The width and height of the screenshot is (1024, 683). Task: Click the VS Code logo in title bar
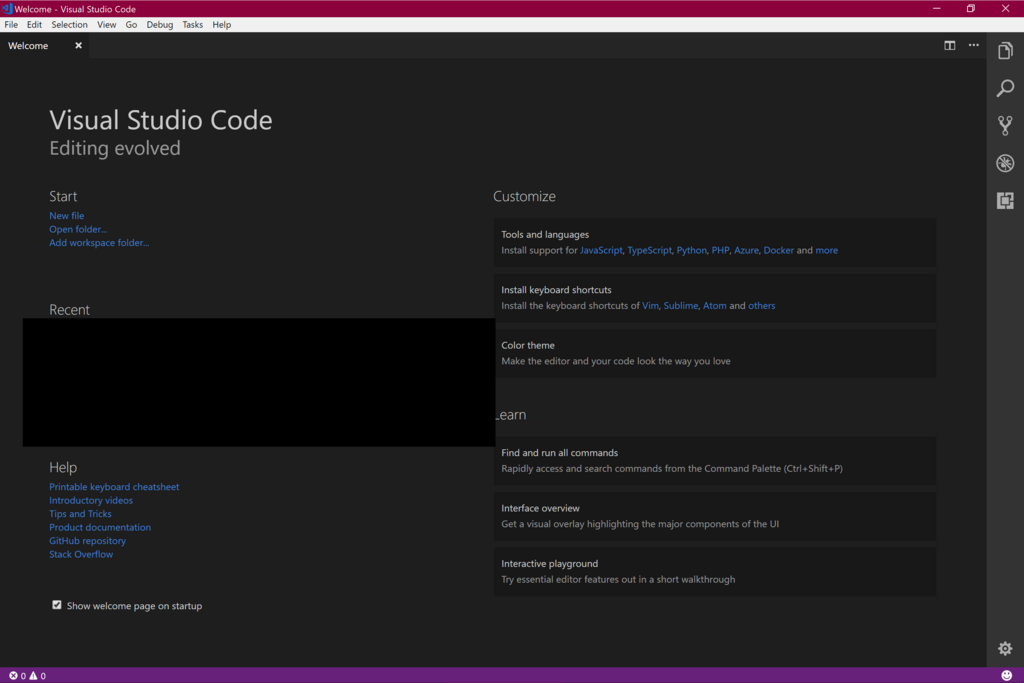tap(7, 8)
